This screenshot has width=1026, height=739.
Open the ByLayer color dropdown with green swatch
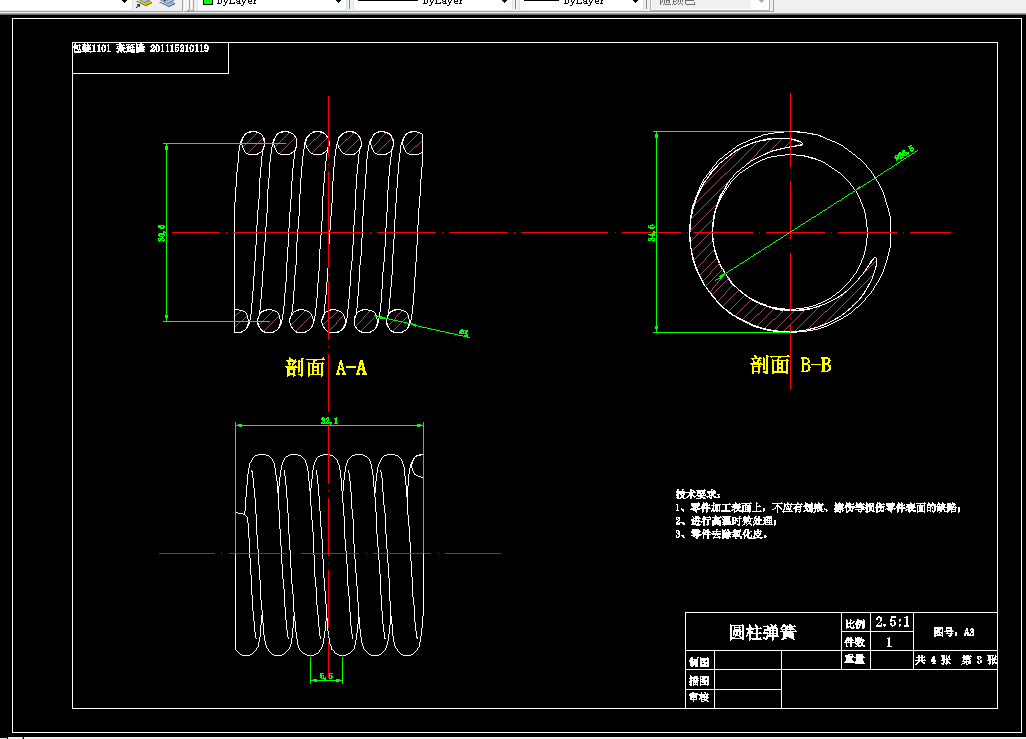point(272,3)
